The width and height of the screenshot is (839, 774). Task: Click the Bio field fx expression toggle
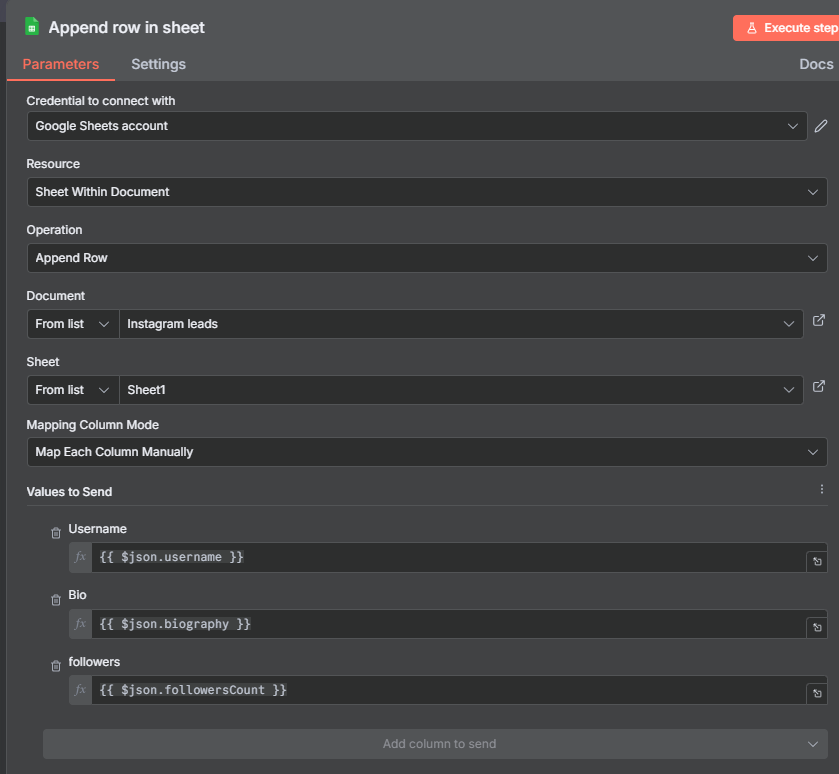click(x=80, y=624)
